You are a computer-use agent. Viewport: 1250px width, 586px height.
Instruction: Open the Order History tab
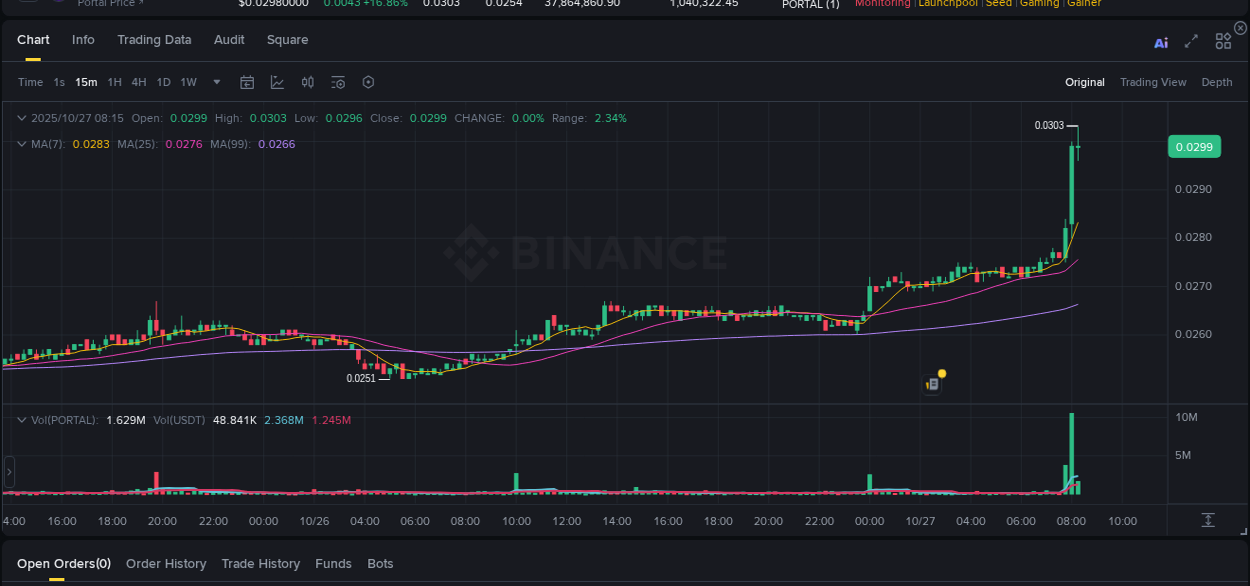166,563
